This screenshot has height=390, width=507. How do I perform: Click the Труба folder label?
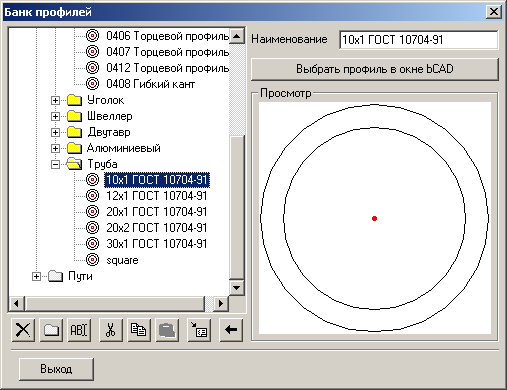pos(102,164)
